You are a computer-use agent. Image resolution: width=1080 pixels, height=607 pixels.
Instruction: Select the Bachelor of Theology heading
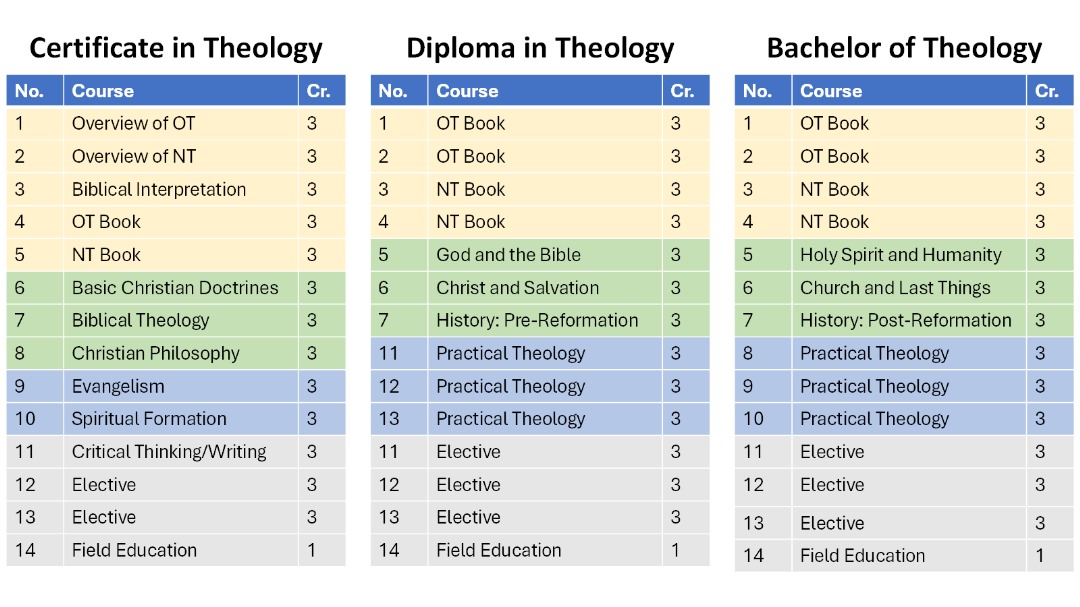(904, 48)
